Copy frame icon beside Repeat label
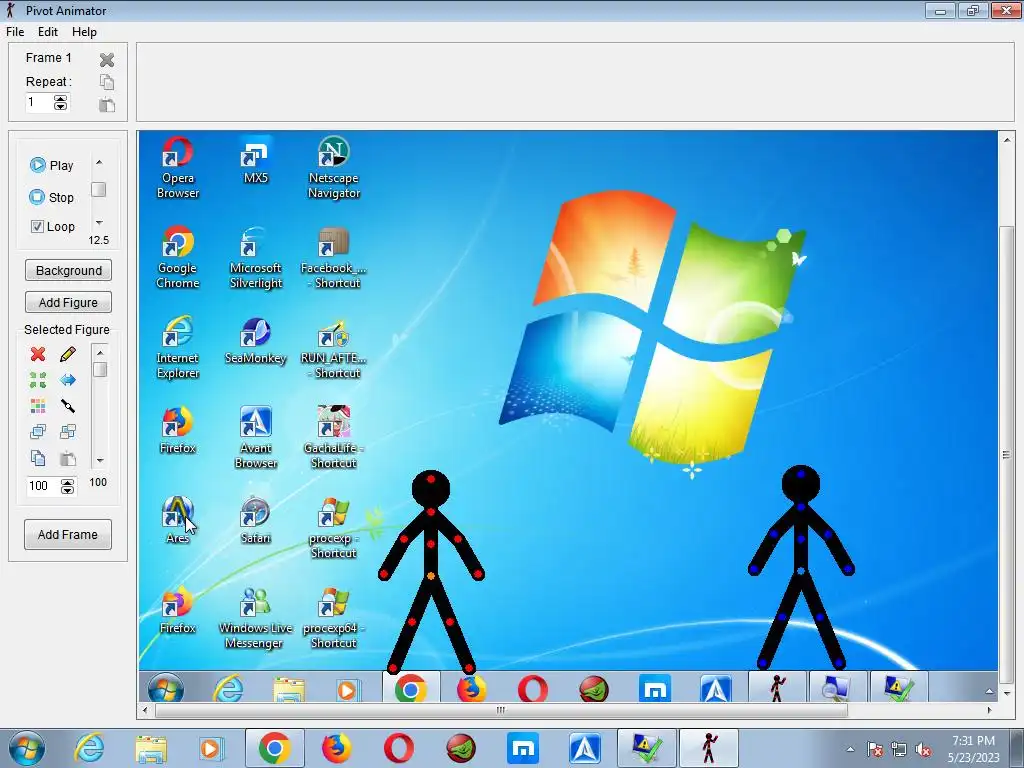1024x768 pixels. (x=106, y=82)
